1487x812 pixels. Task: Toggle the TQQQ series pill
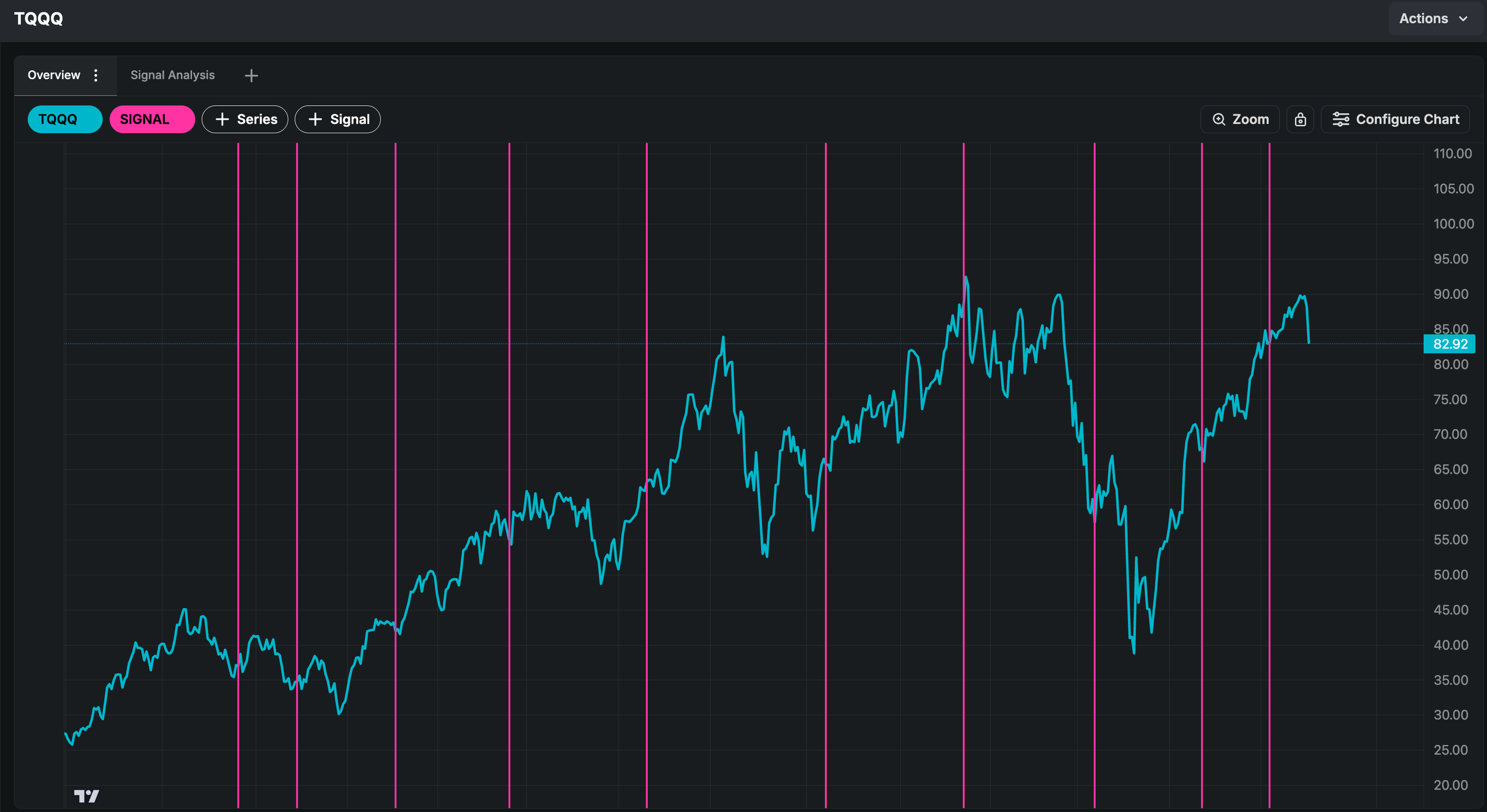[65, 119]
